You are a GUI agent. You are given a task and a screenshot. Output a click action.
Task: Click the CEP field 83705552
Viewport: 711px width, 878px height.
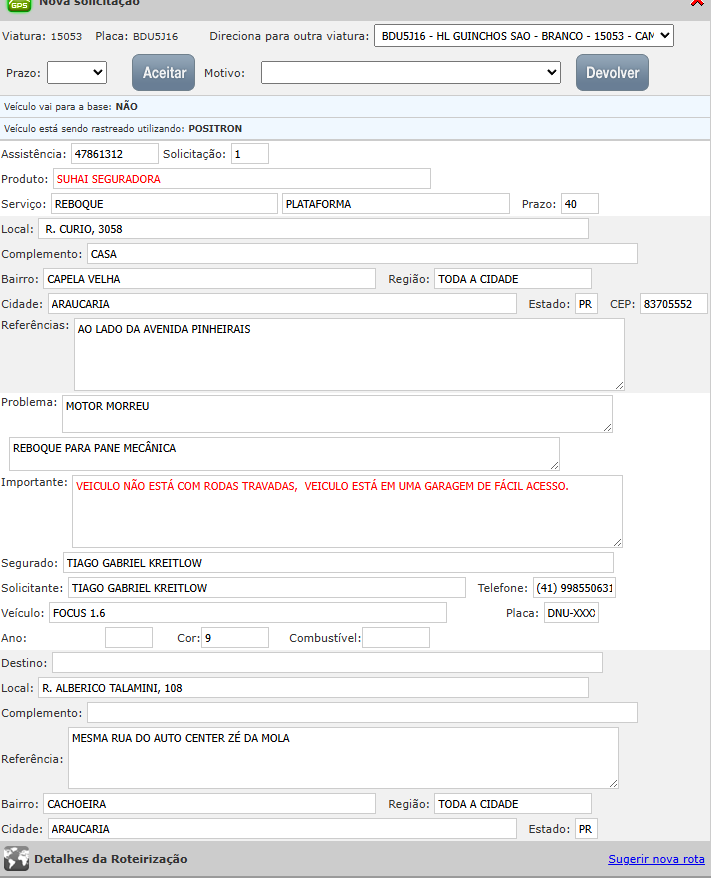[x=673, y=304]
